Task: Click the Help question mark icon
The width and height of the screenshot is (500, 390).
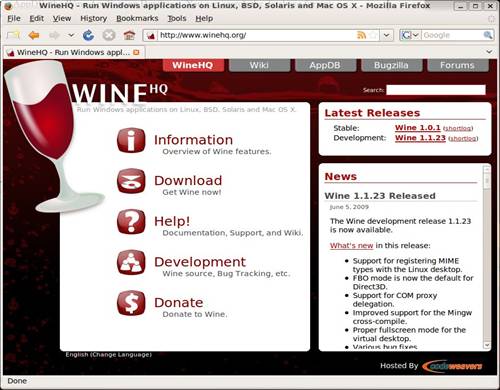Action: [x=131, y=222]
